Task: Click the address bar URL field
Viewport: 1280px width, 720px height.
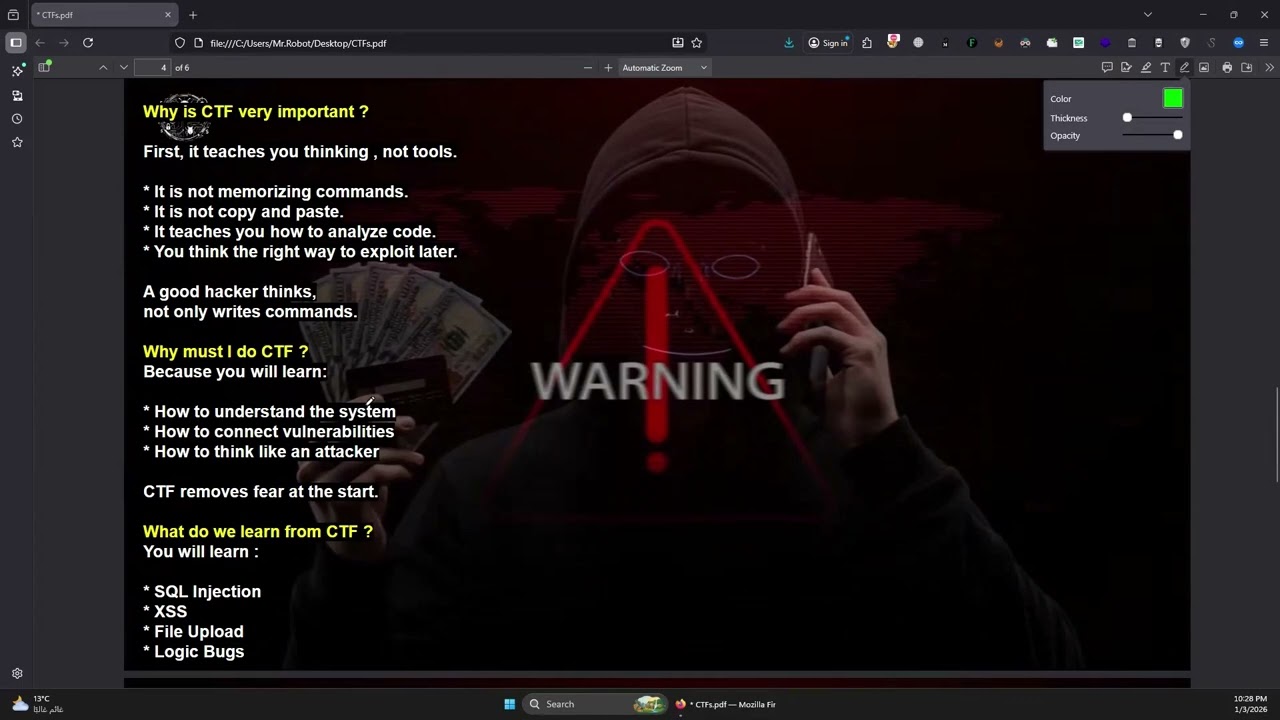Action: point(430,43)
